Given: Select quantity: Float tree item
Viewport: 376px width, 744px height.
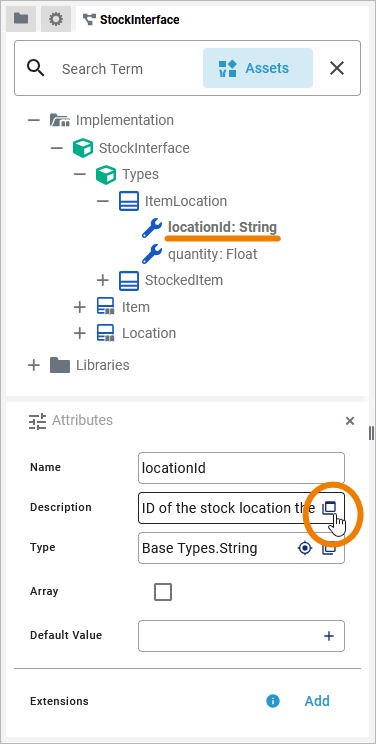Looking at the screenshot, I should [x=213, y=254].
